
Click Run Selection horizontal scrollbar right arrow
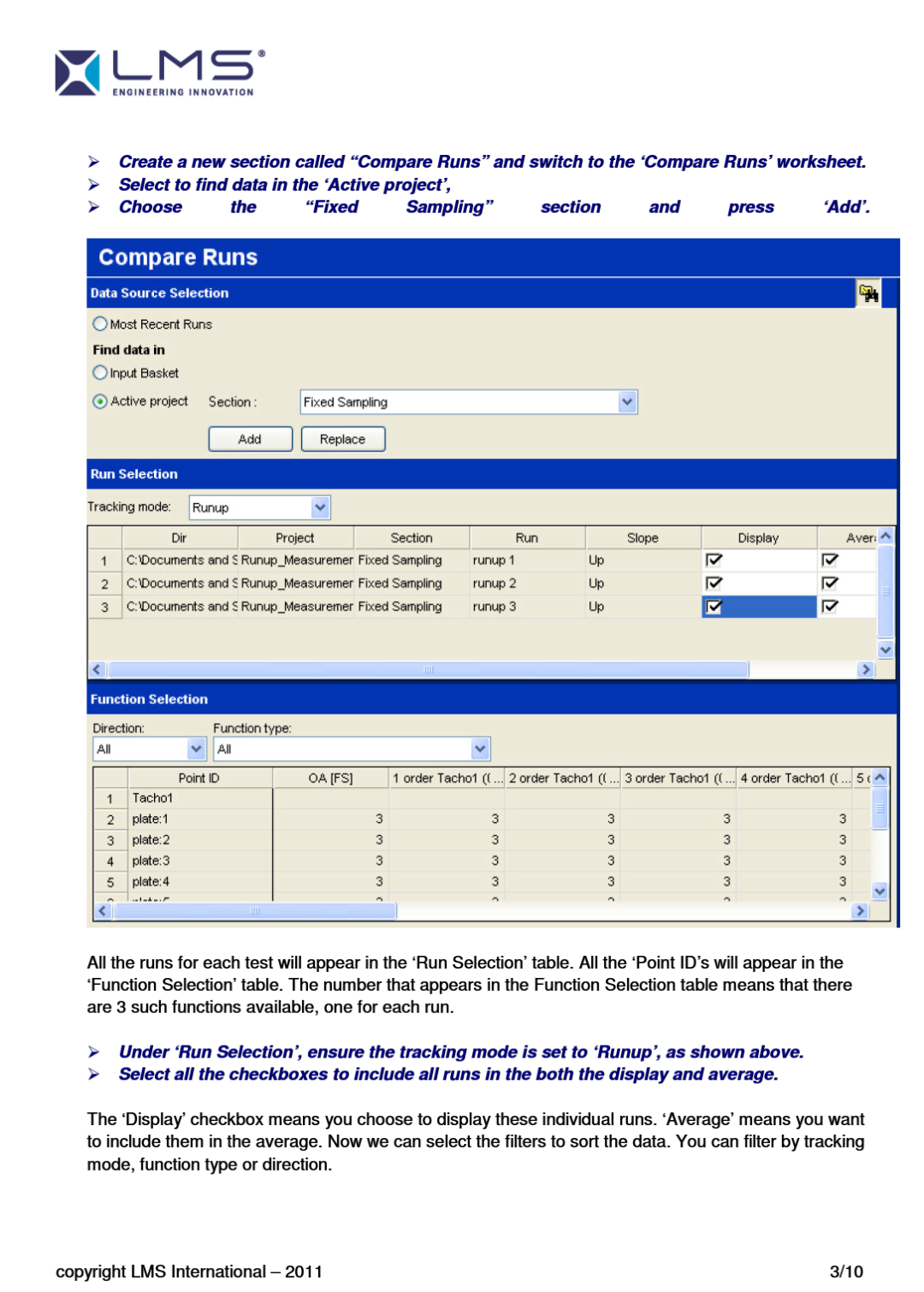pyautogui.click(x=867, y=670)
